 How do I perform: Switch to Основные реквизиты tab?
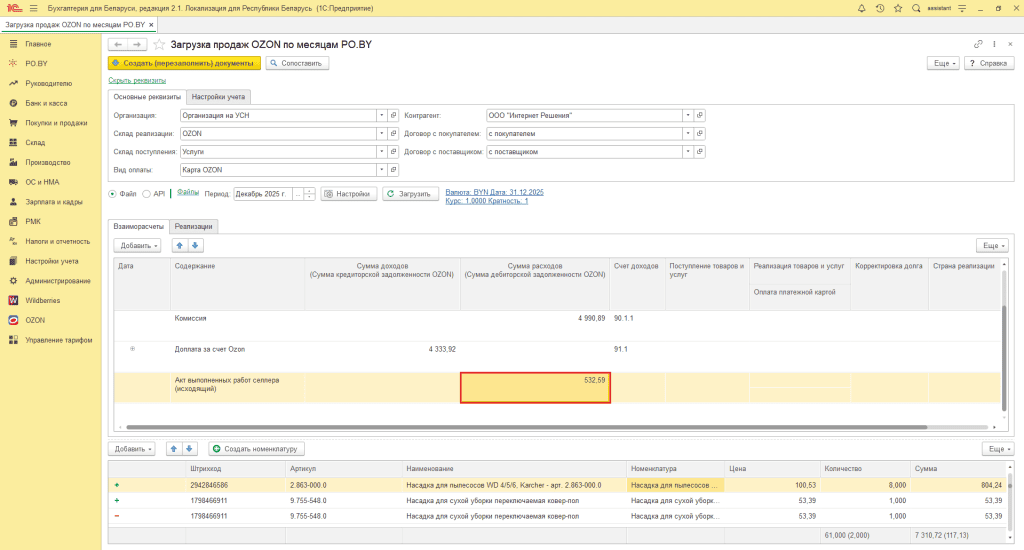147,97
